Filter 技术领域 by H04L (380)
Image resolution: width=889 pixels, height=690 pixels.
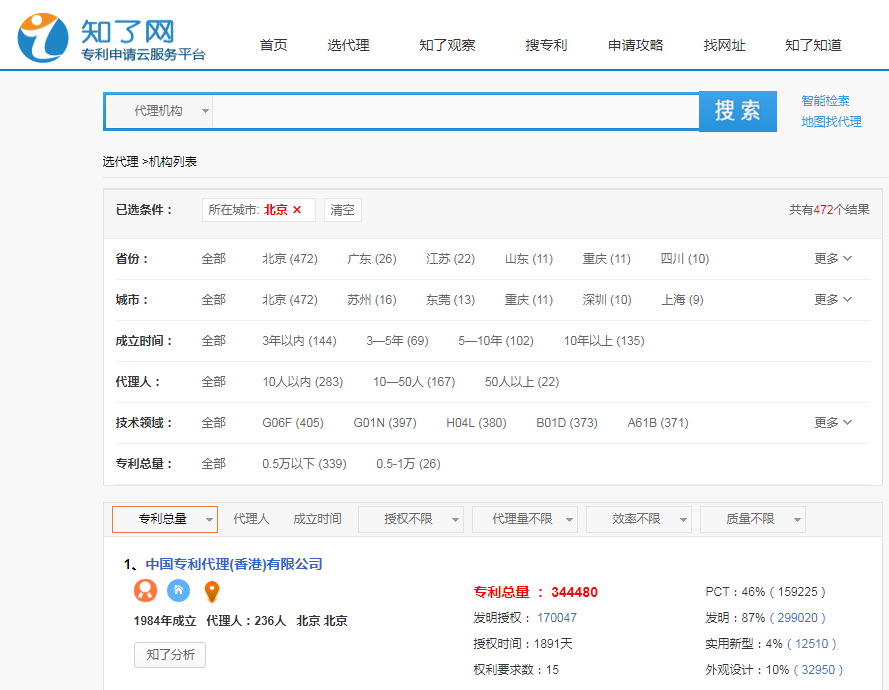(476, 422)
